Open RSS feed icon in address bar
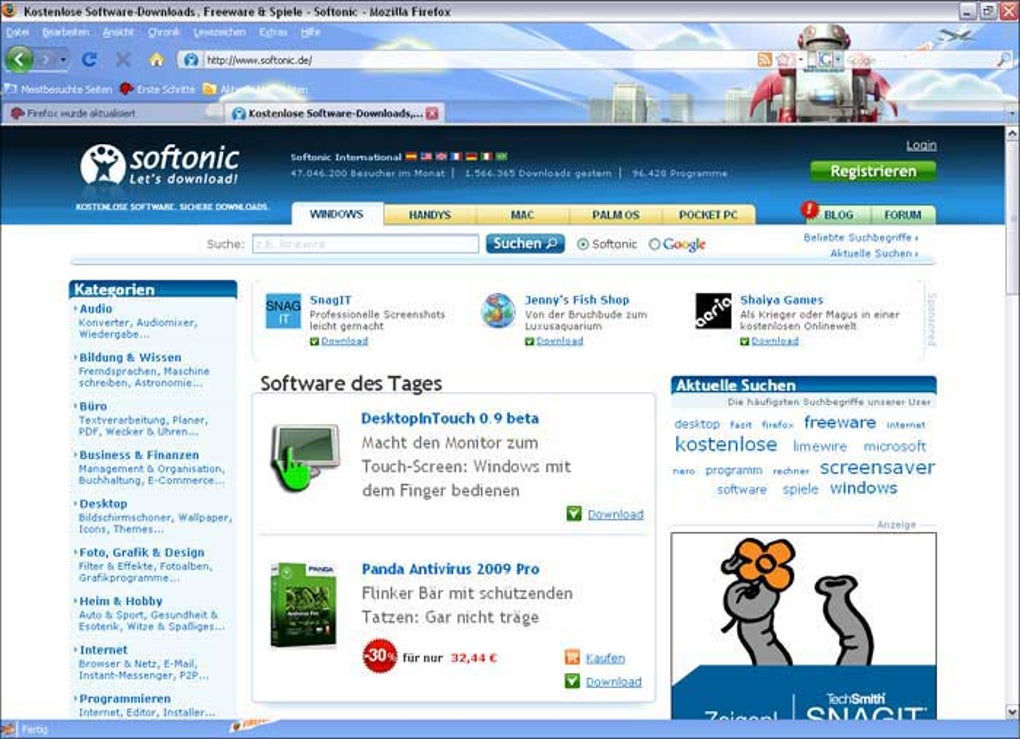1020x739 pixels. (765, 60)
